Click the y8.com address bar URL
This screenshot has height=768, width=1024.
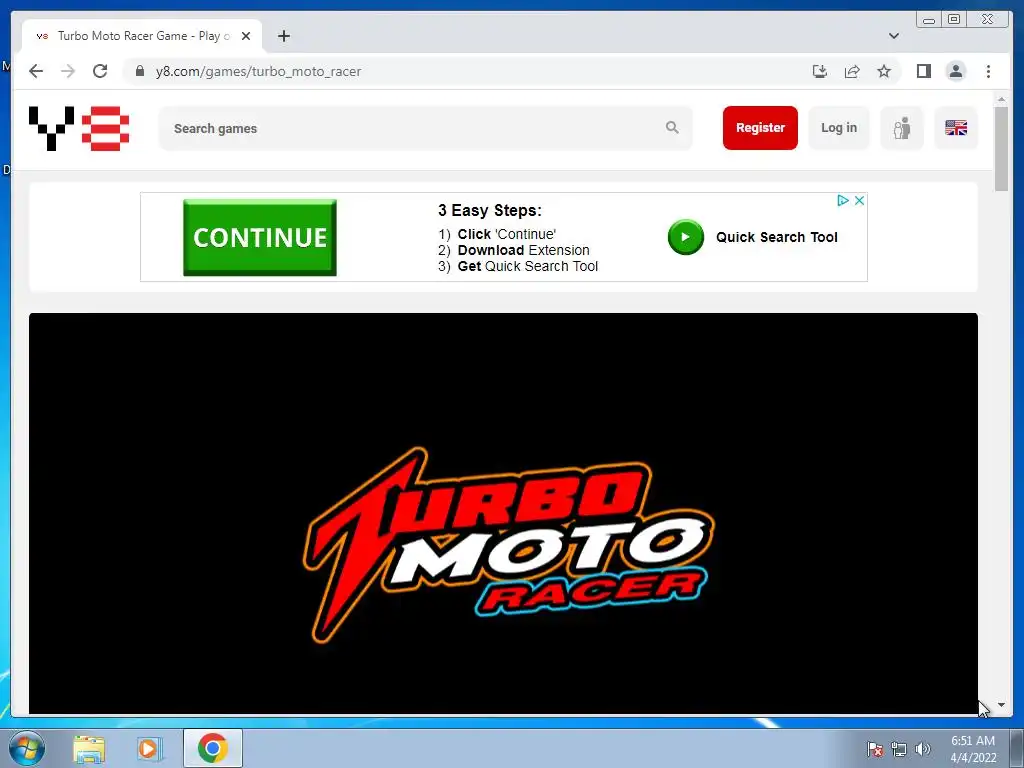(x=258, y=71)
